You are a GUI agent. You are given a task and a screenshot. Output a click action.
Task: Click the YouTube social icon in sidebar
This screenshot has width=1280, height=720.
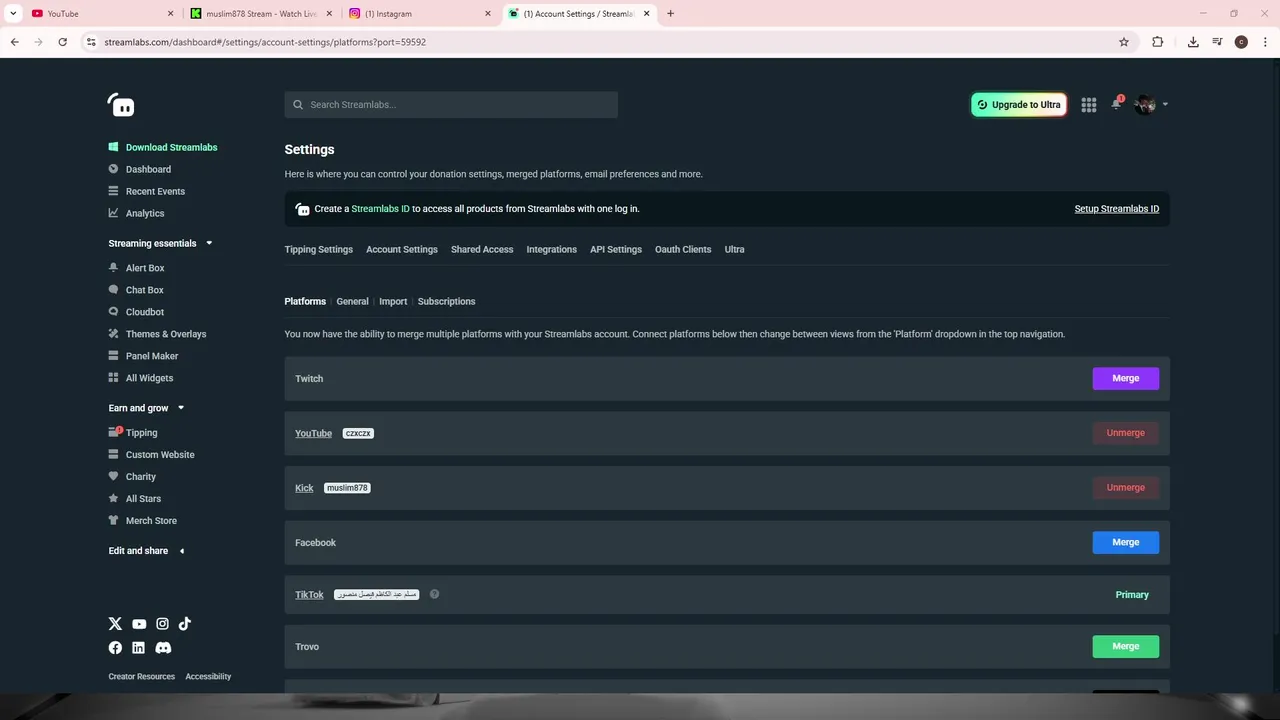tap(139, 624)
